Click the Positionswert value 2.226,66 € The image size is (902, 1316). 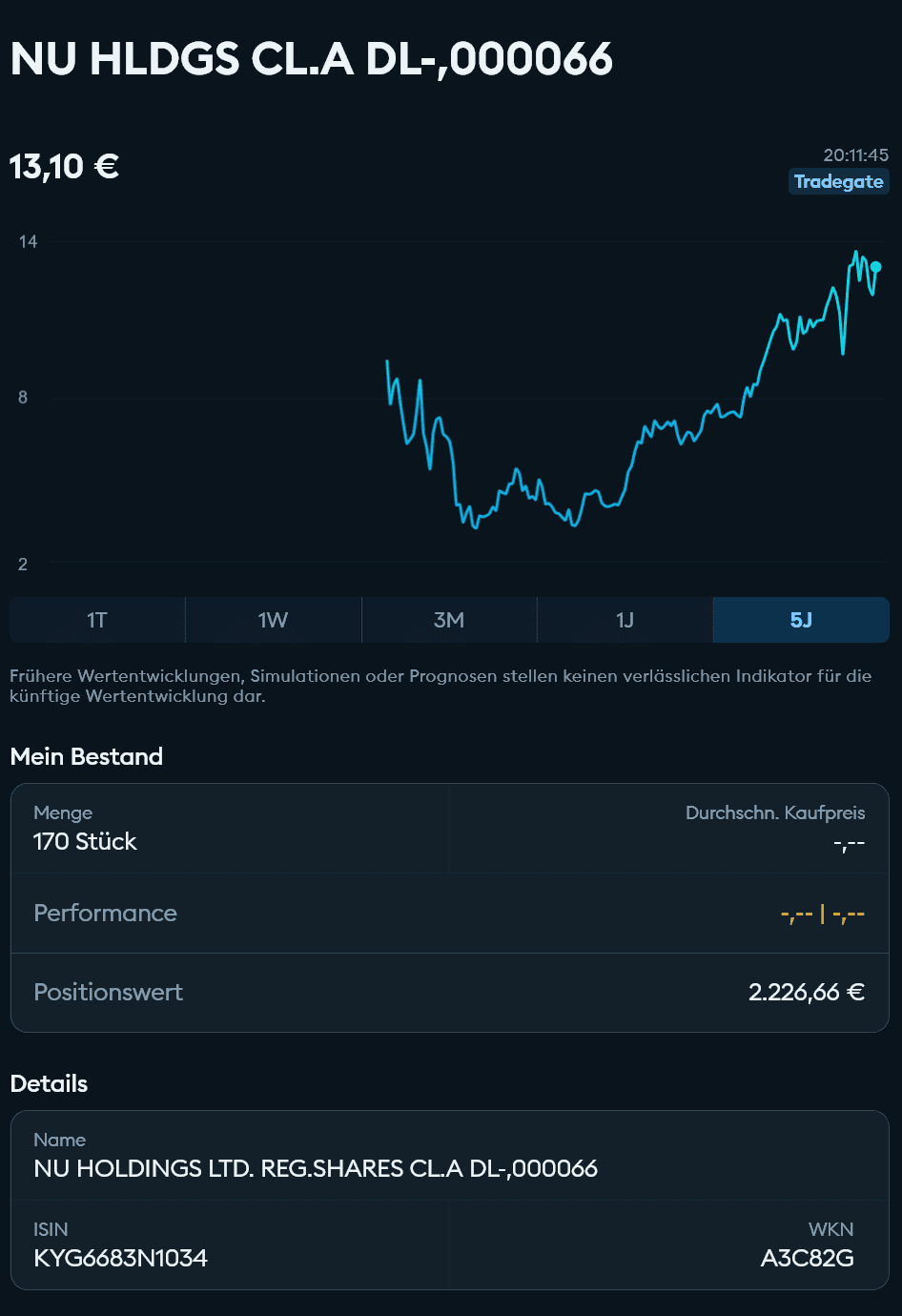806,993
